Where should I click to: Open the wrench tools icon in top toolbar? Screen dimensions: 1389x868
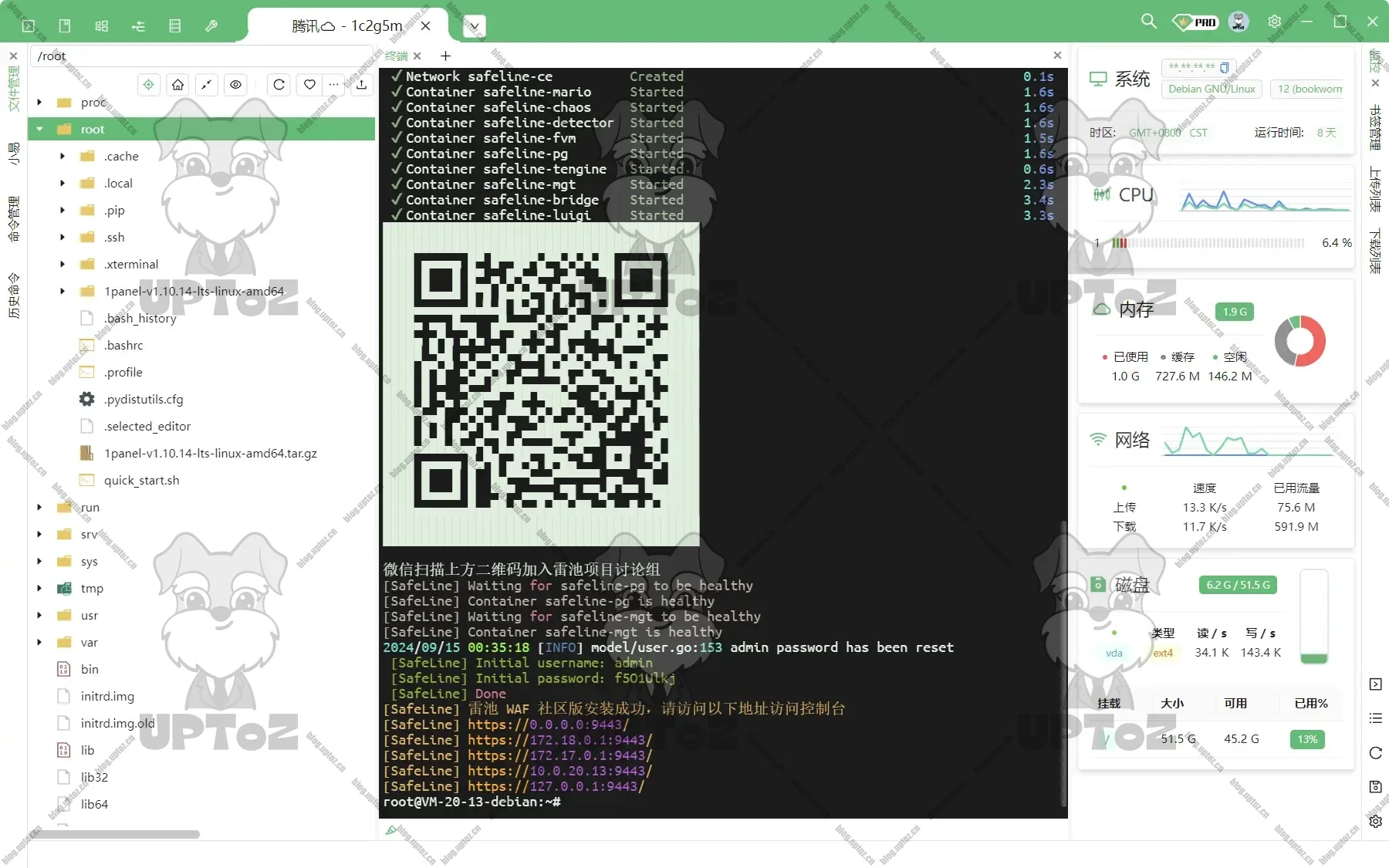click(211, 25)
